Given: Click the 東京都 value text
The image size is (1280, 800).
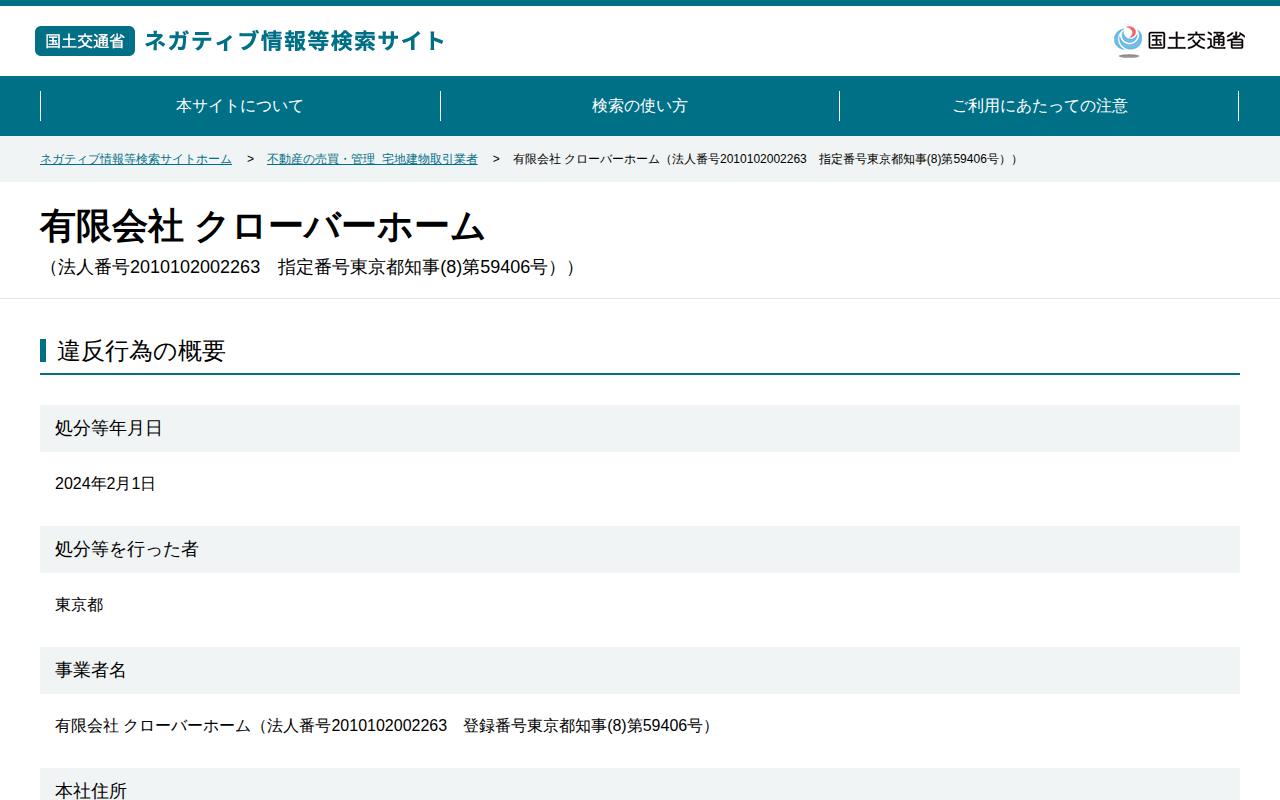Looking at the screenshot, I should tap(79, 605).
